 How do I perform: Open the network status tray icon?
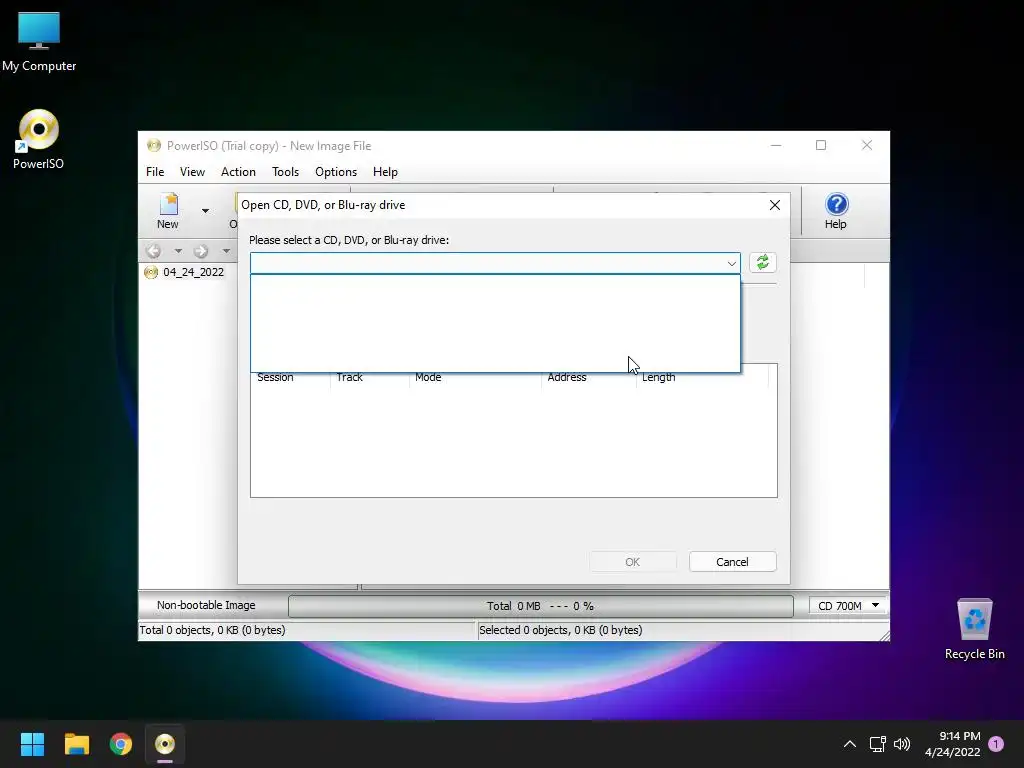pyautogui.click(x=877, y=744)
